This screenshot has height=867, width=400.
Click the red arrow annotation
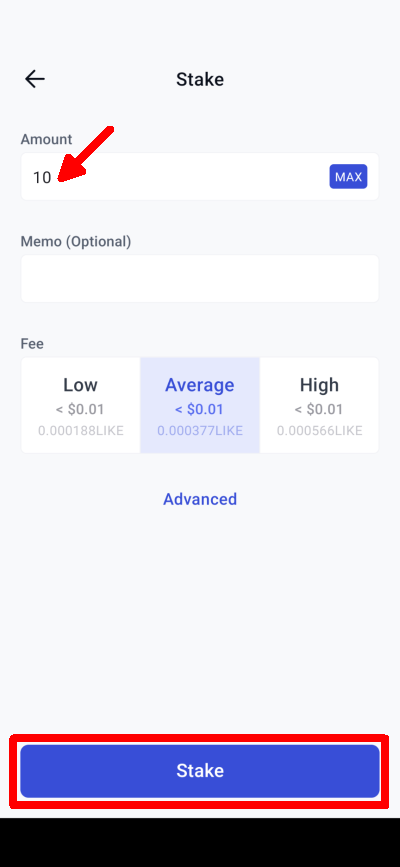click(86, 154)
